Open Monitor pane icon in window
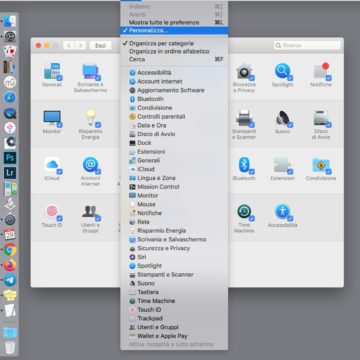The width and height of the screenshot is (360, 360). click(52, 118)
